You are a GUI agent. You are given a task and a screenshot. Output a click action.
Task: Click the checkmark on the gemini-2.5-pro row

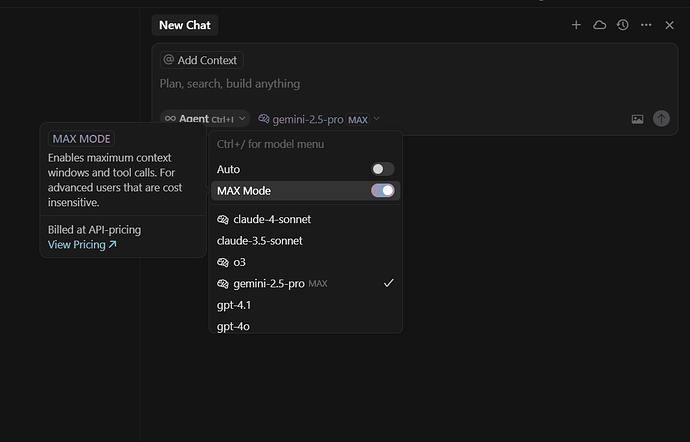pyautogui.click(x=389, y=283)
